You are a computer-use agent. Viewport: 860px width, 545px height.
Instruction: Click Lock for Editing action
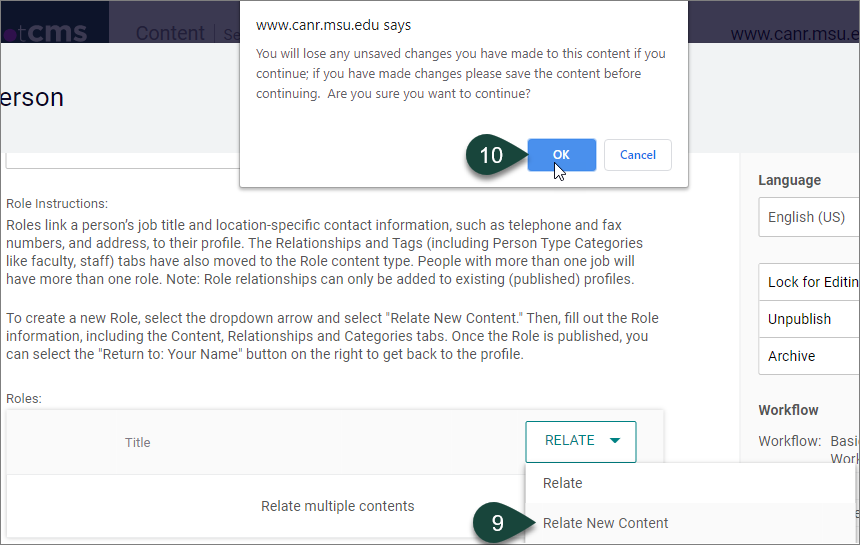pyautogui.click(x=810, y=282)
